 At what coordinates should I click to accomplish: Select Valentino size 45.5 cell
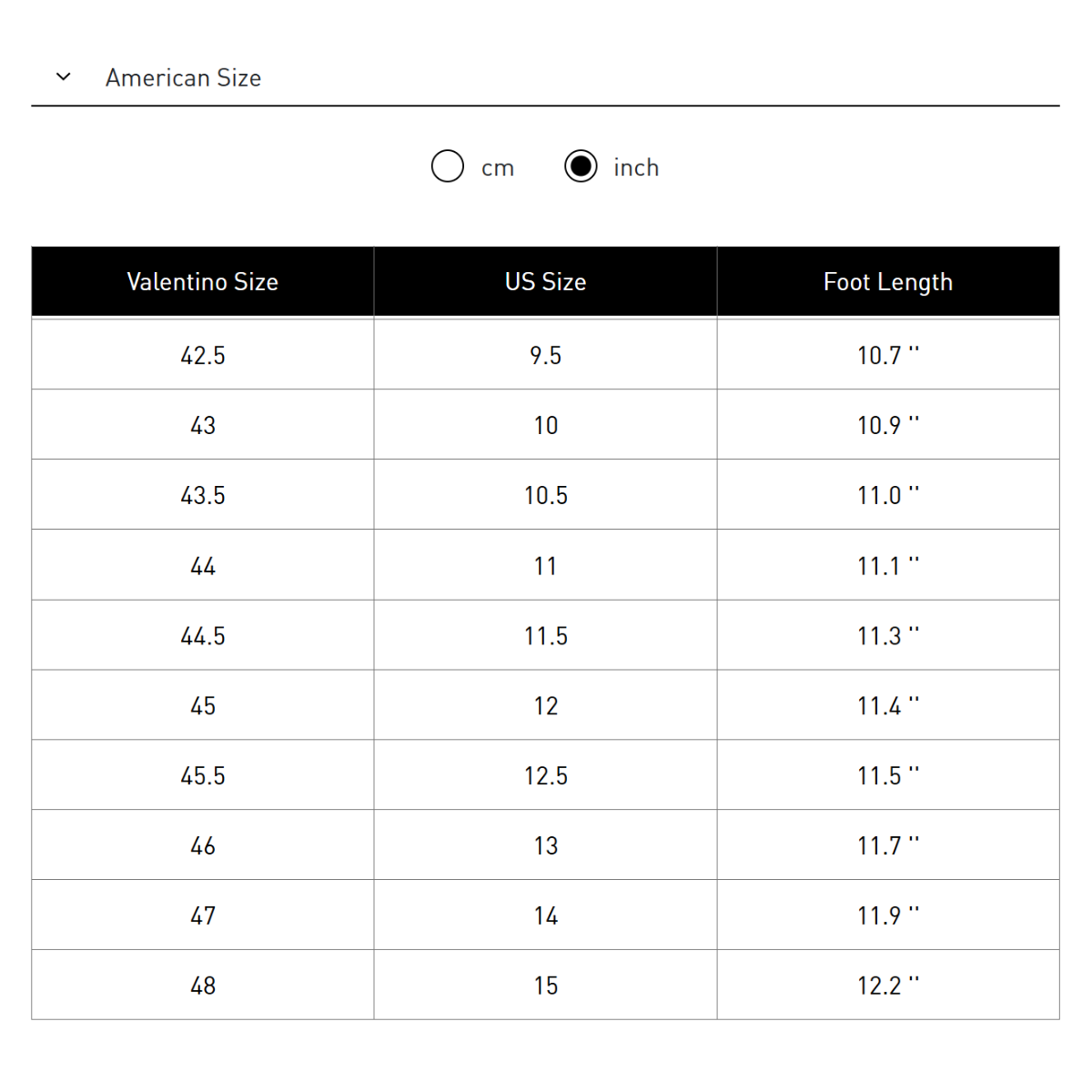click(203, 775)
